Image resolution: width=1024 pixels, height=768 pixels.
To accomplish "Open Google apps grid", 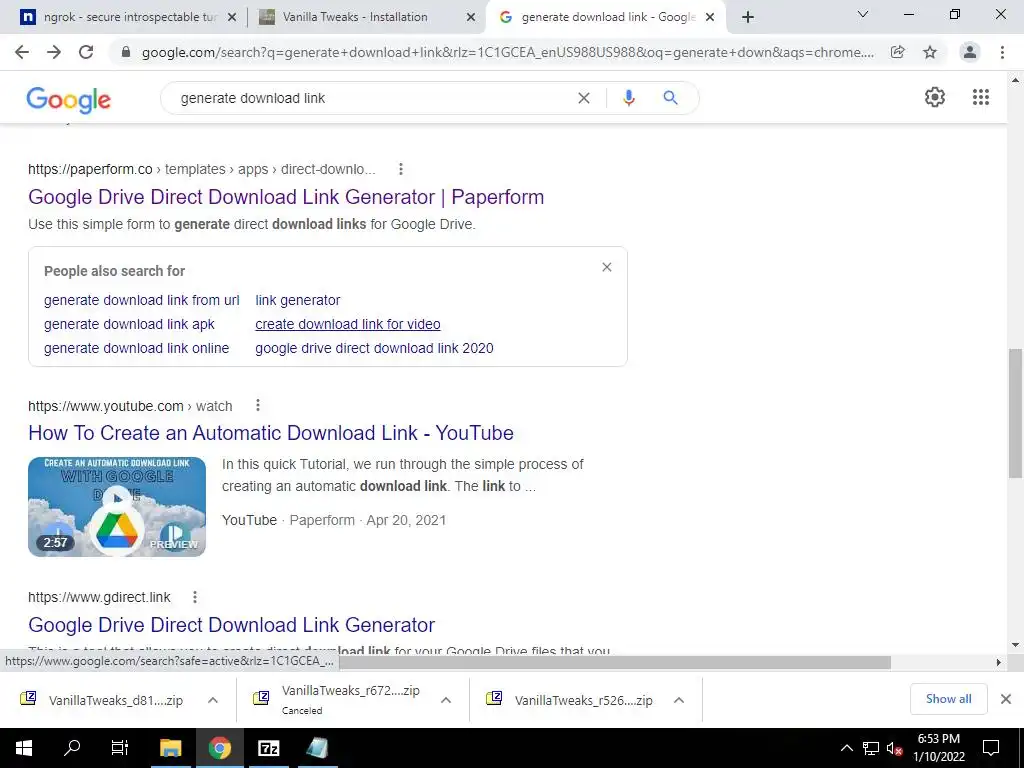I will click(980, 97).
